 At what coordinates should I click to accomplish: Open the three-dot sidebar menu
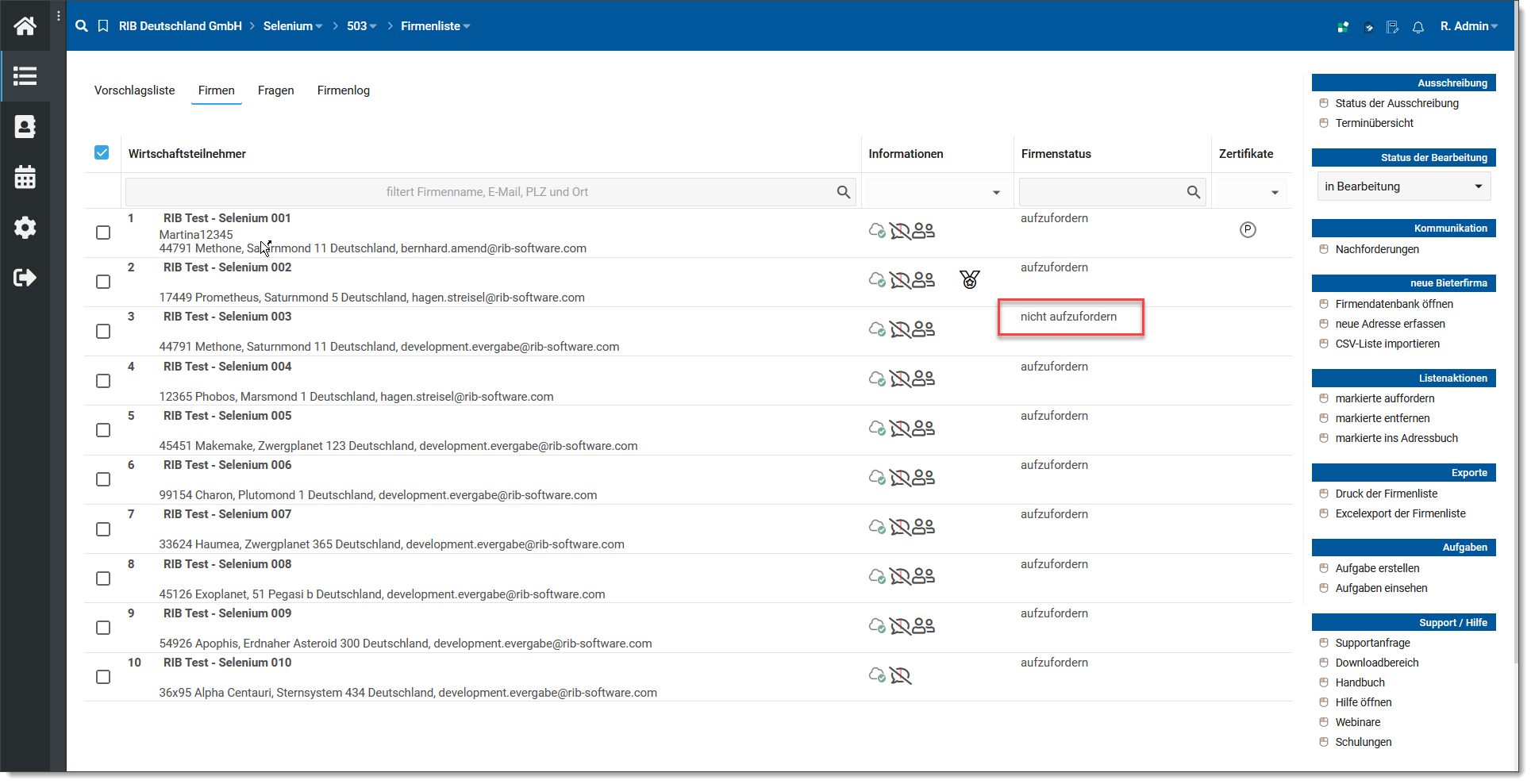pos(58,16)
